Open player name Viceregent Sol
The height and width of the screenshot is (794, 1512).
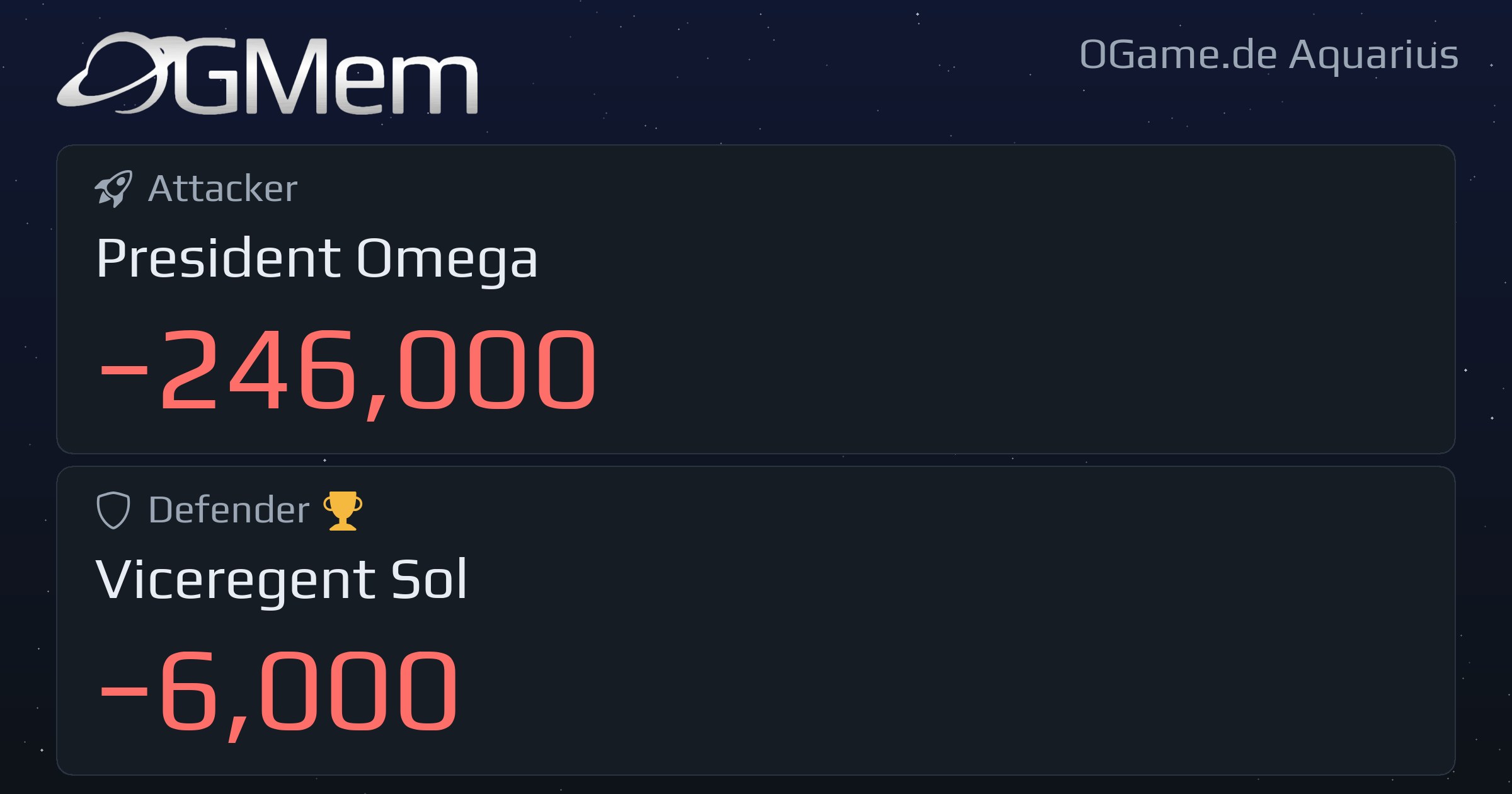point(282,580)
